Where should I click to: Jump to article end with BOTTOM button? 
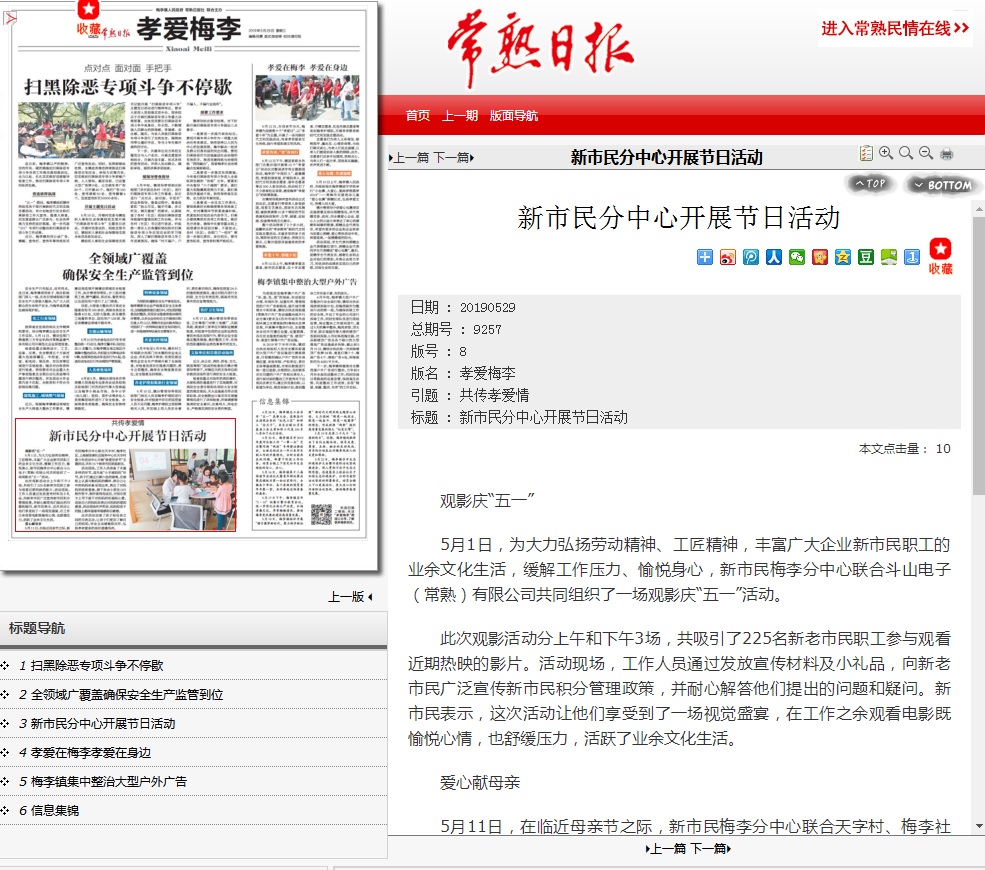click(943, 185)
